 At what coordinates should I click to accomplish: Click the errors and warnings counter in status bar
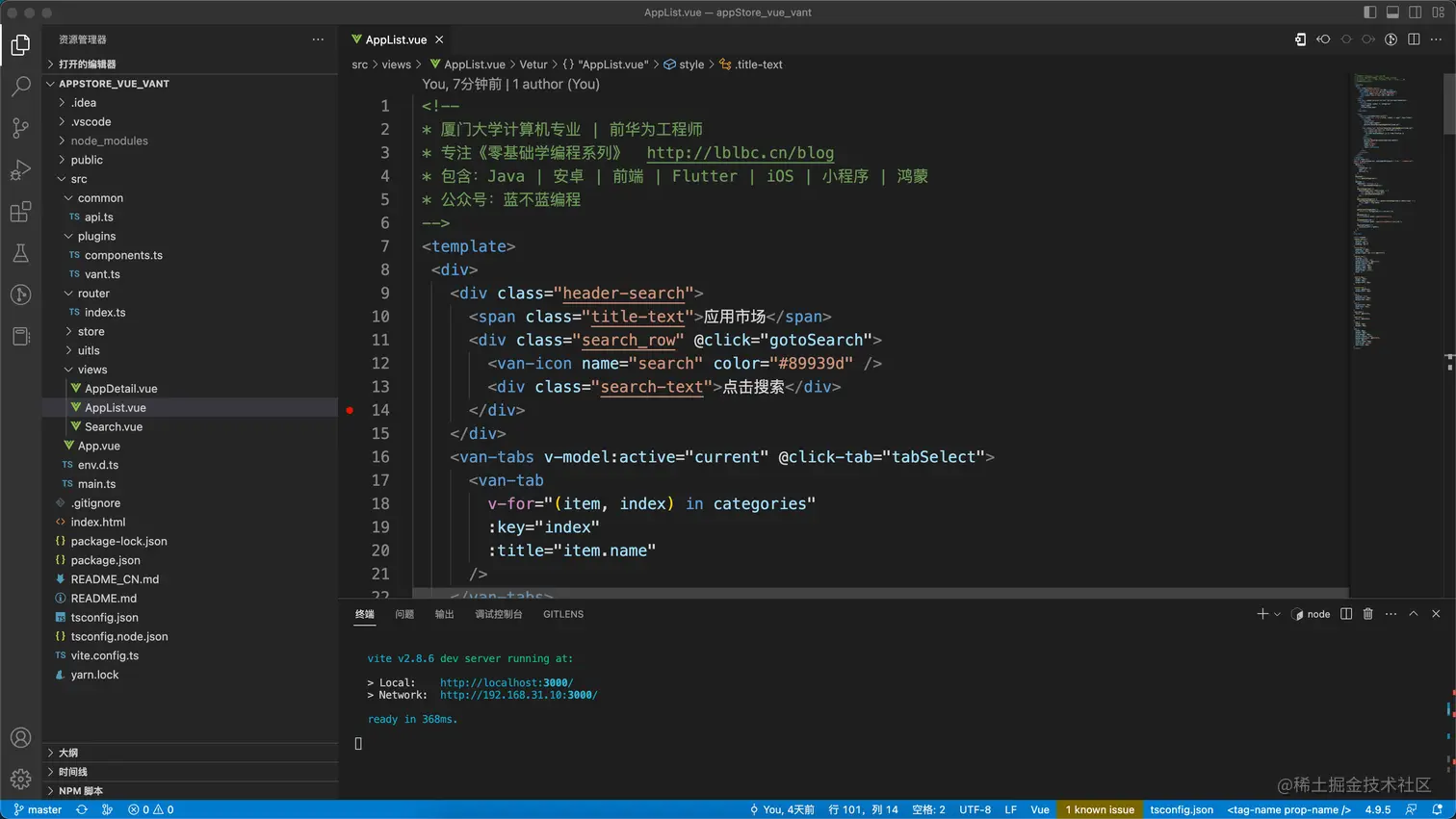(x=151, y=809)
